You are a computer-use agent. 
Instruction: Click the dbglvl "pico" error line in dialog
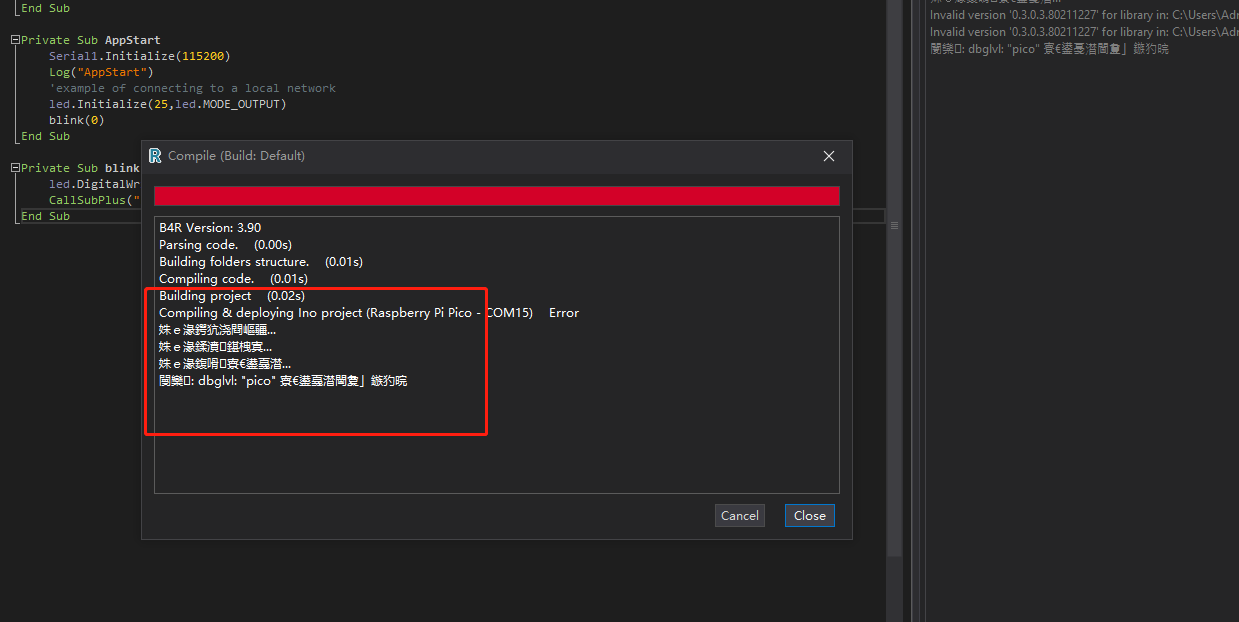point(283,381)
